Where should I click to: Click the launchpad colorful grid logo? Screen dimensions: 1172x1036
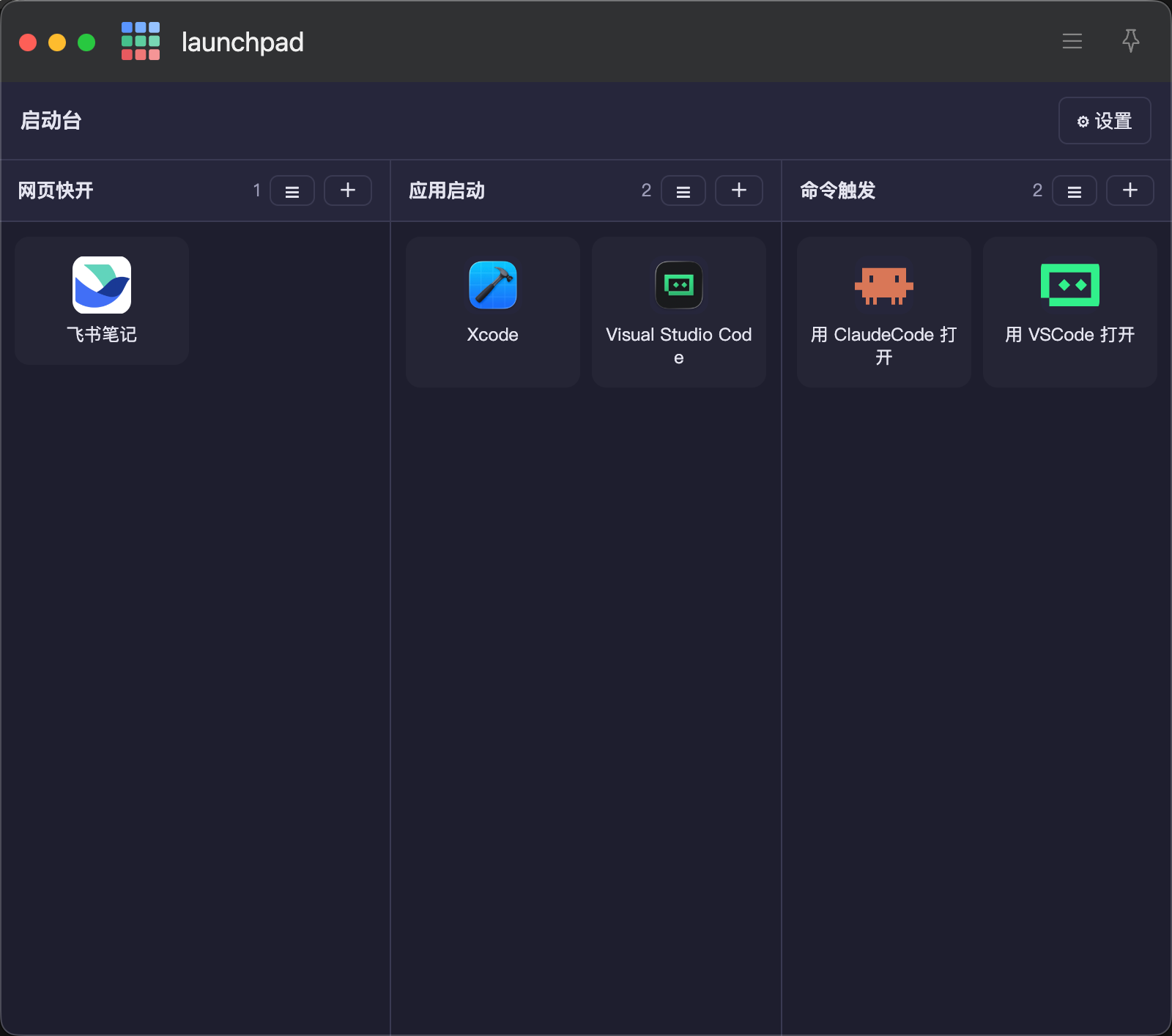141,41
